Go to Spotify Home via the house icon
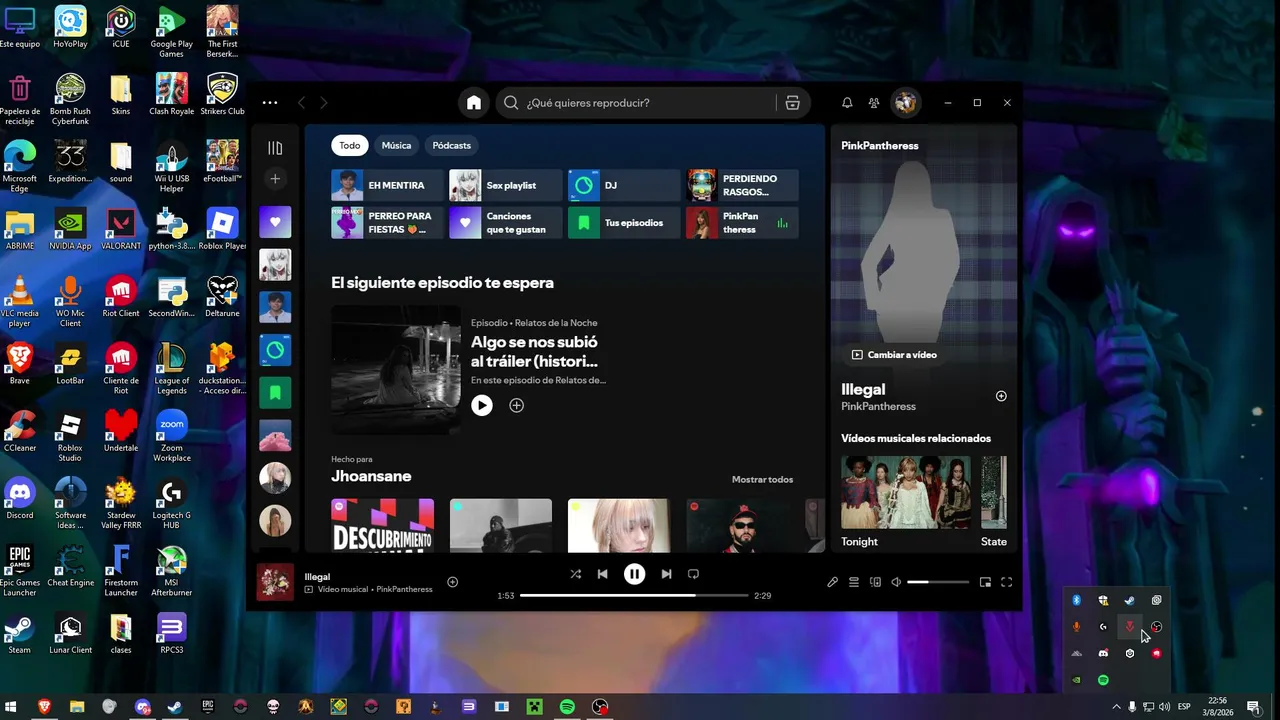 tap(474, 103)
